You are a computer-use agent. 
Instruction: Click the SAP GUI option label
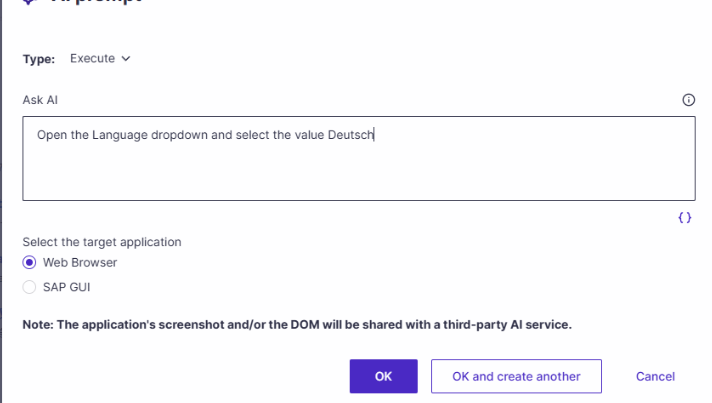coord(67,287)
